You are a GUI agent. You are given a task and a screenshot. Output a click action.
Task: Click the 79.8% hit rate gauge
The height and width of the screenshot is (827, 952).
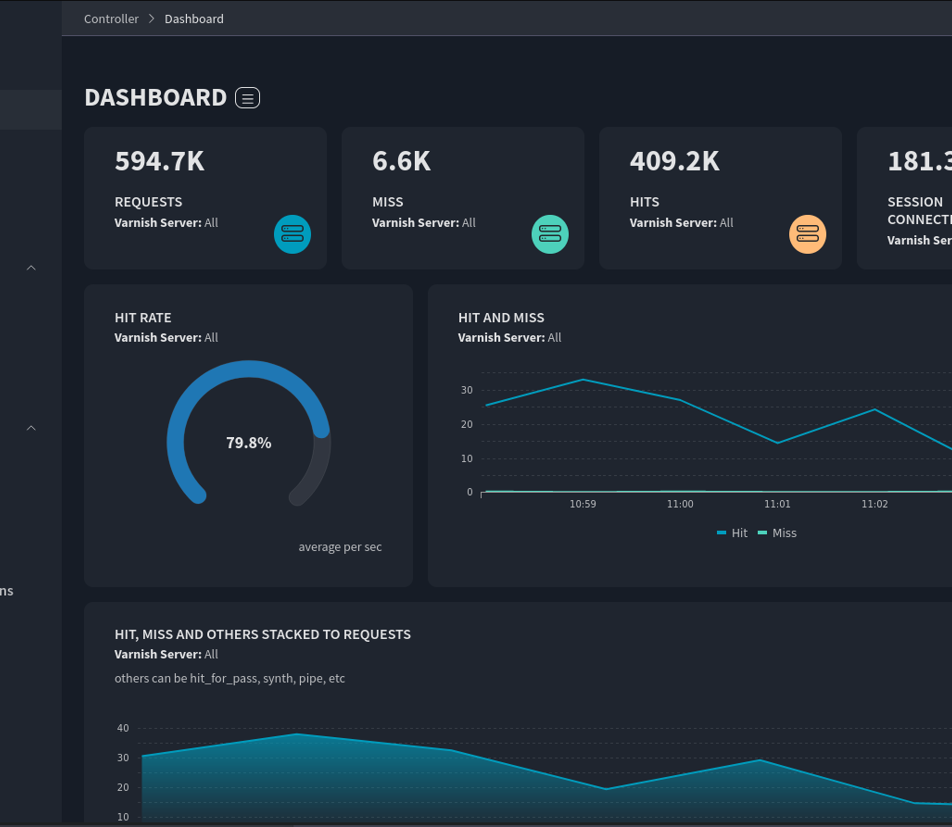click(248, 442)
